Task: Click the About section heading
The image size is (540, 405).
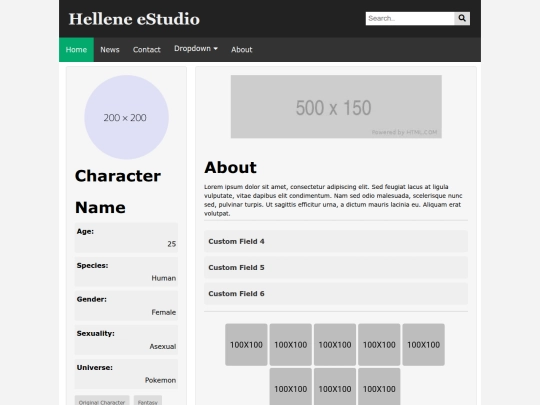Action: pyautogui.click(x=230, y=167)
